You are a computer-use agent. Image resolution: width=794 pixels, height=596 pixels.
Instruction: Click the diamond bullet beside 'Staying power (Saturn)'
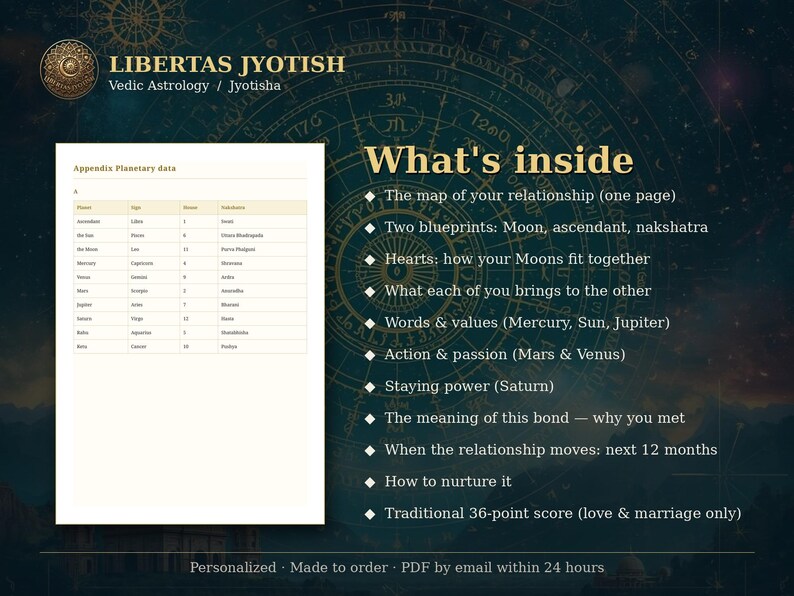click(x=370, y=387)
